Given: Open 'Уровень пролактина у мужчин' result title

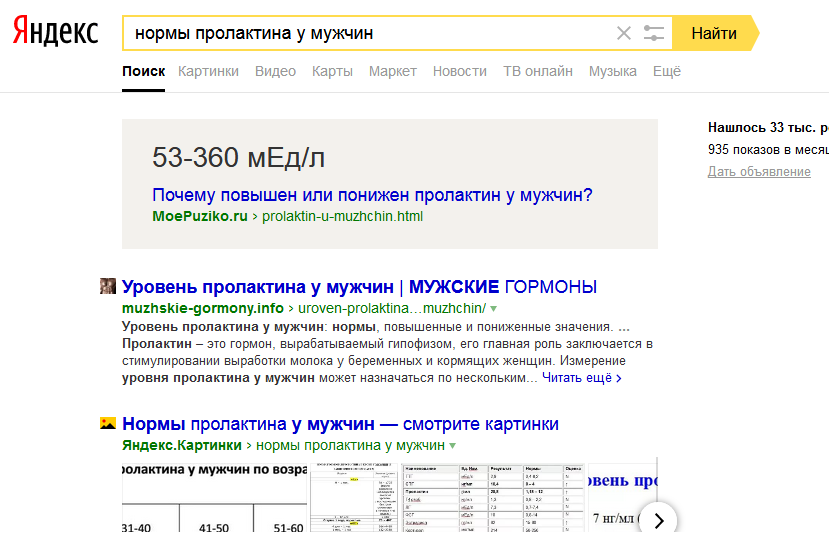Looking at the screenshot, I should pos(360,286).
